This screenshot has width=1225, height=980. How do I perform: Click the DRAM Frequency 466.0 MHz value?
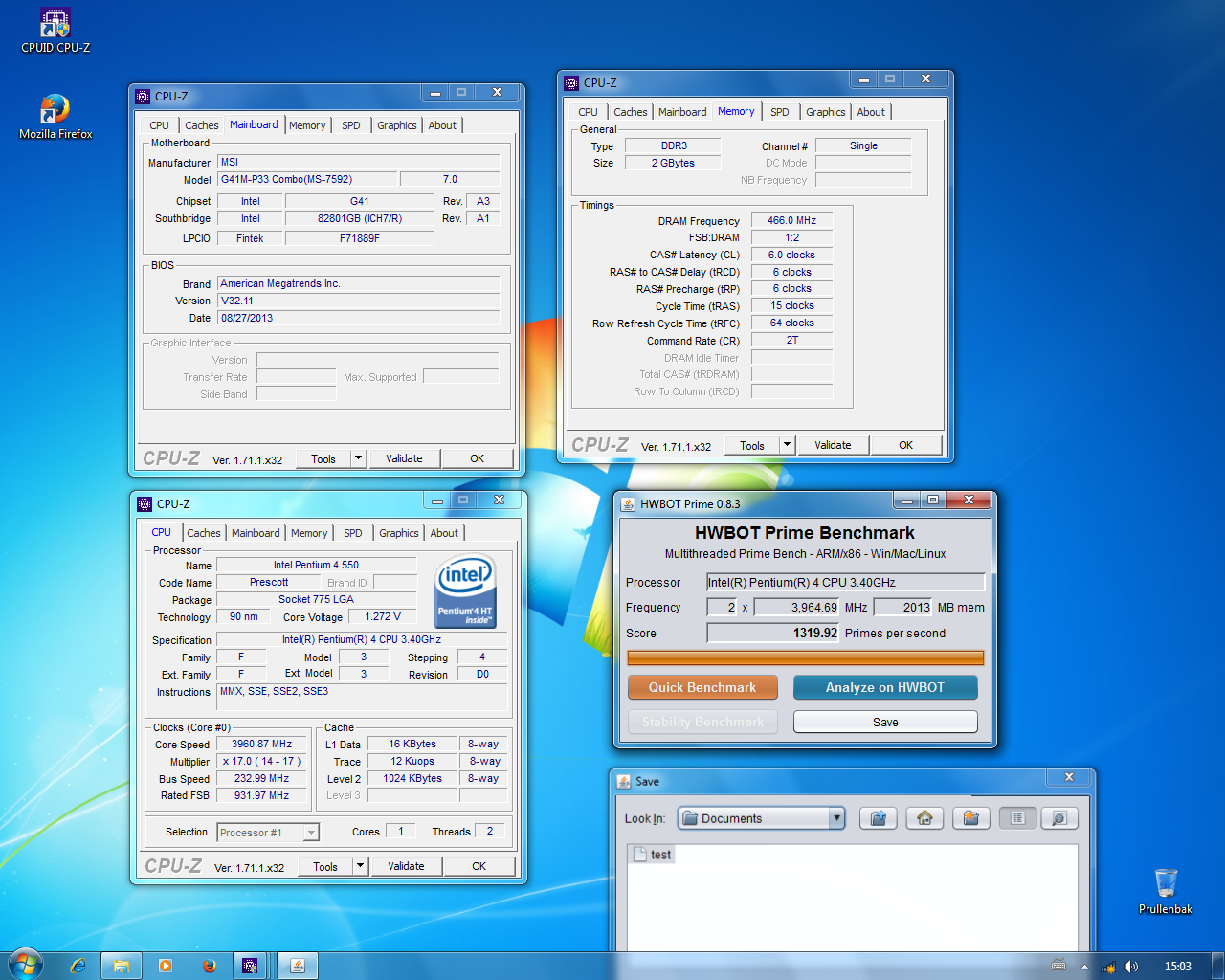(791, 220)
